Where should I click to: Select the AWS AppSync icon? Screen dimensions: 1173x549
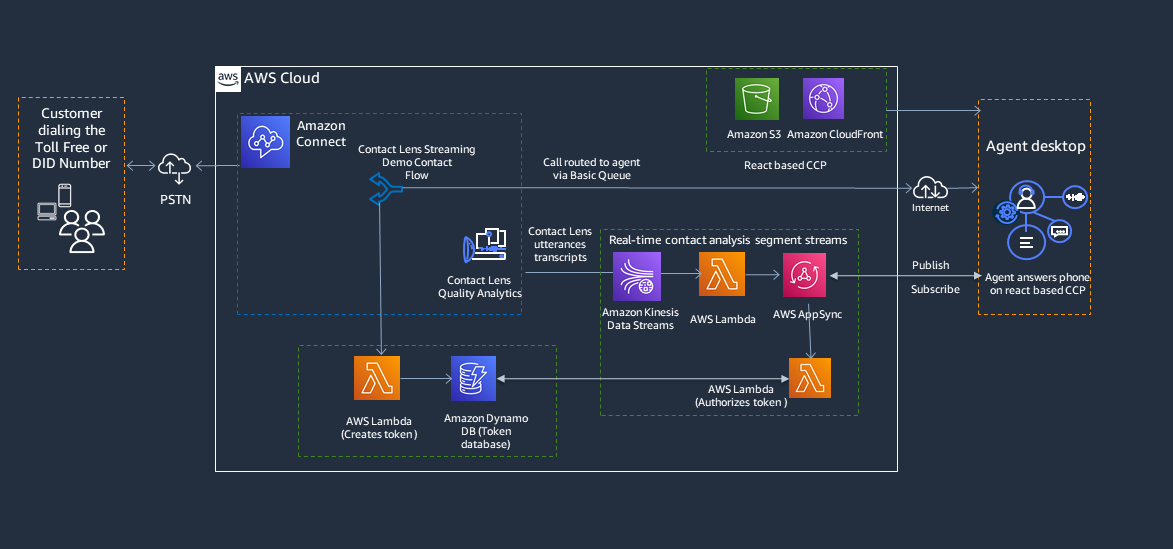tap(804, 274)
